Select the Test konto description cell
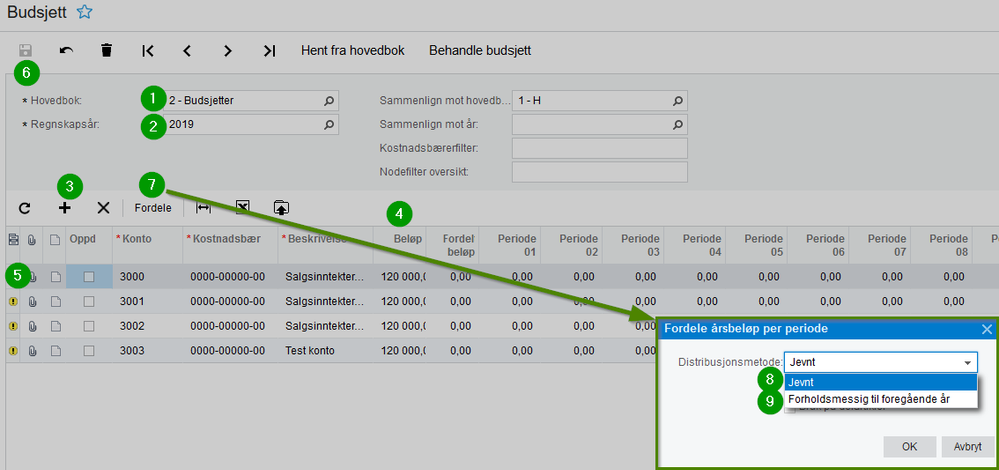This screenshot has width=999, height=470. tap(326, 351)
